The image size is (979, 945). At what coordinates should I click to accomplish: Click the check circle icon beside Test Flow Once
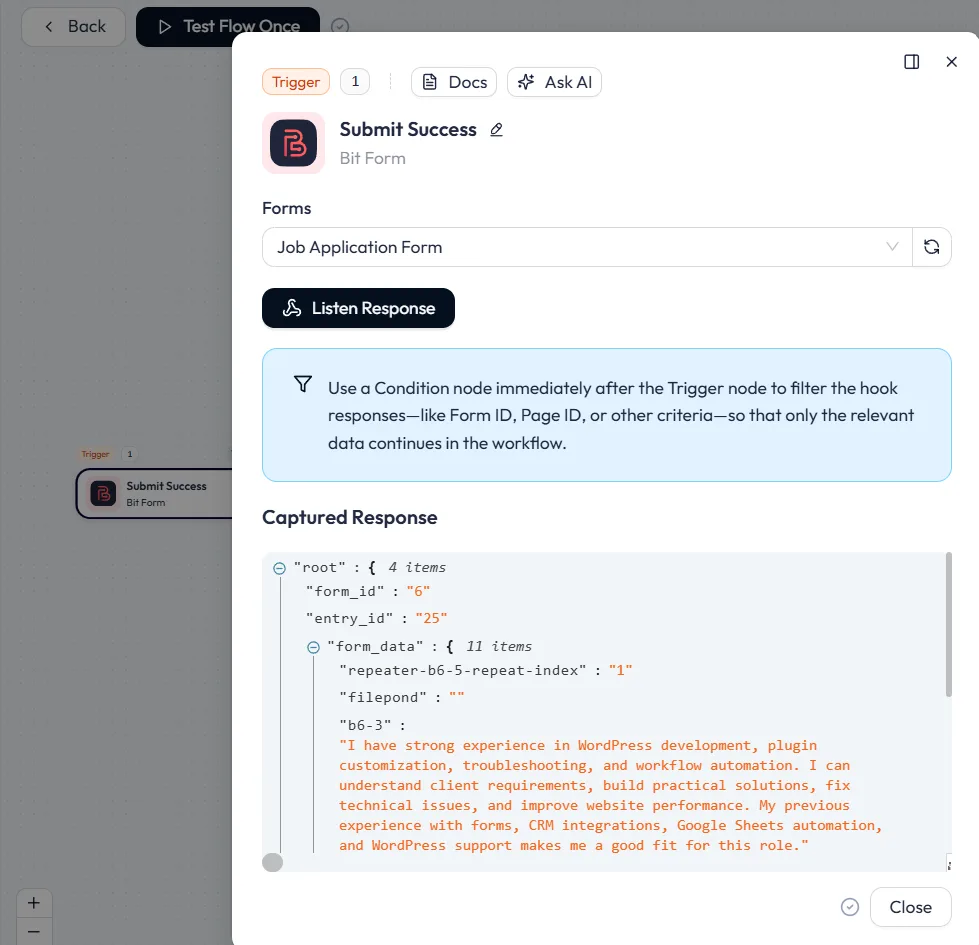[x=340, y=26]
